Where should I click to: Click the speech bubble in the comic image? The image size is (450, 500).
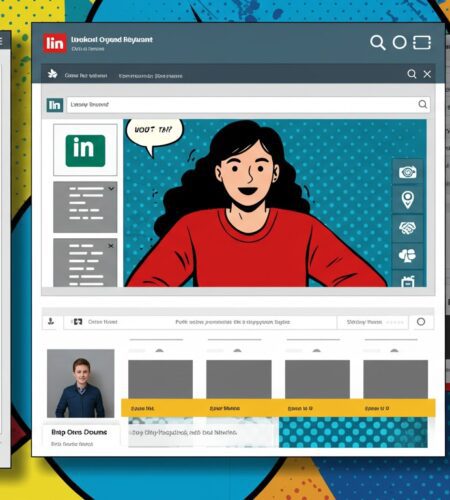tap(154, 135)
